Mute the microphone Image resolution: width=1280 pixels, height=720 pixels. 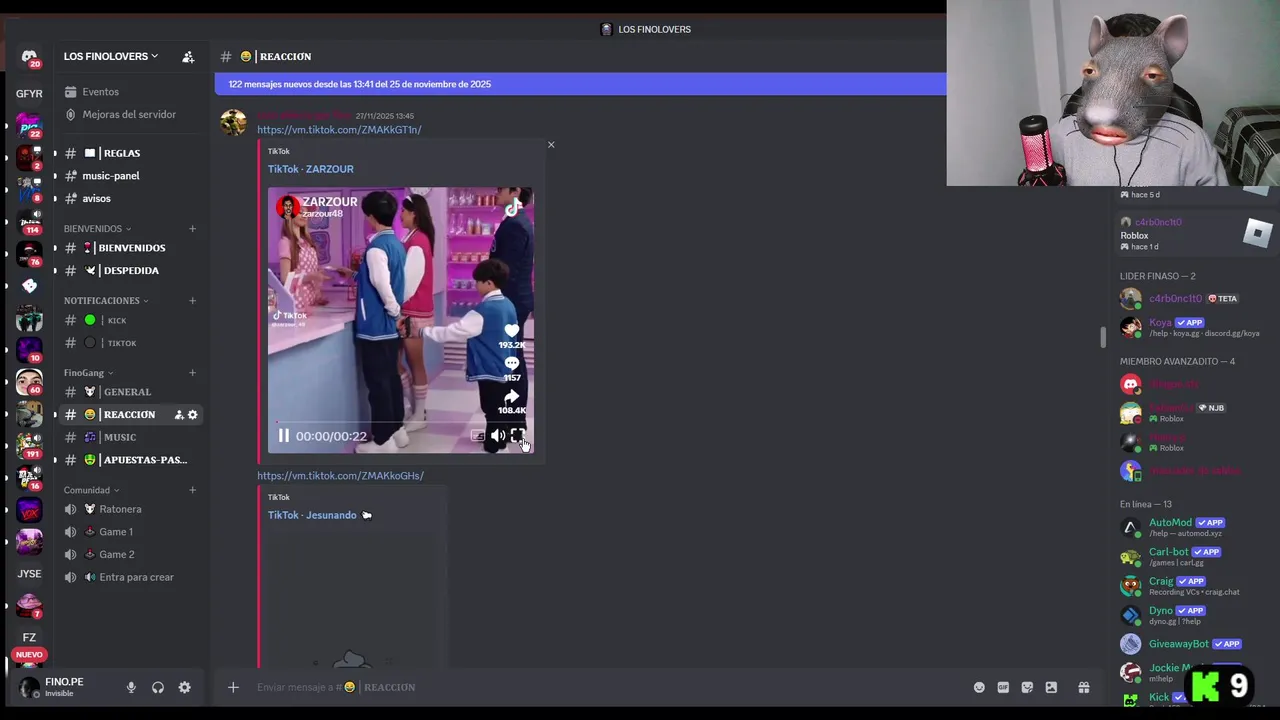pyautogui.click(x=131, y=688)
